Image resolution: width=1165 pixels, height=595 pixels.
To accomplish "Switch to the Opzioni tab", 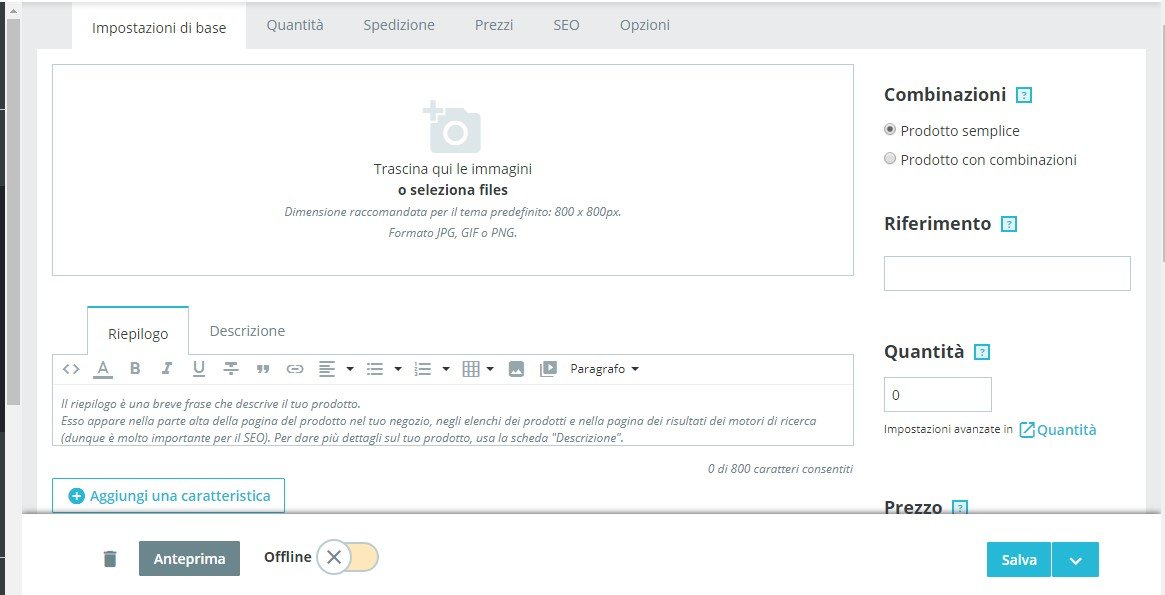I will pos(645,25).
